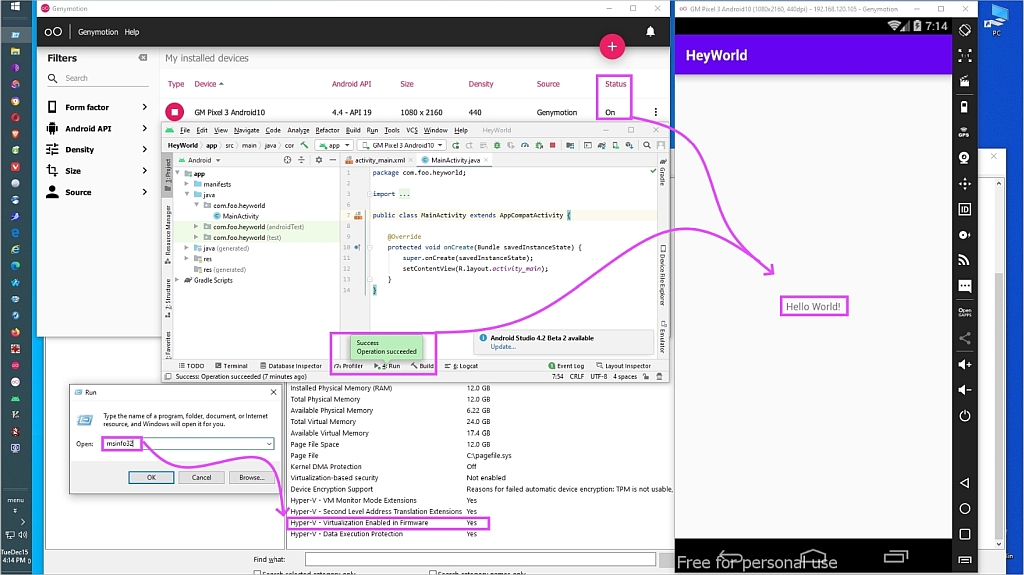Viewport: 1024px width, 575px height.
Task: Expand the Density filter
Action: tap(144, 150)
